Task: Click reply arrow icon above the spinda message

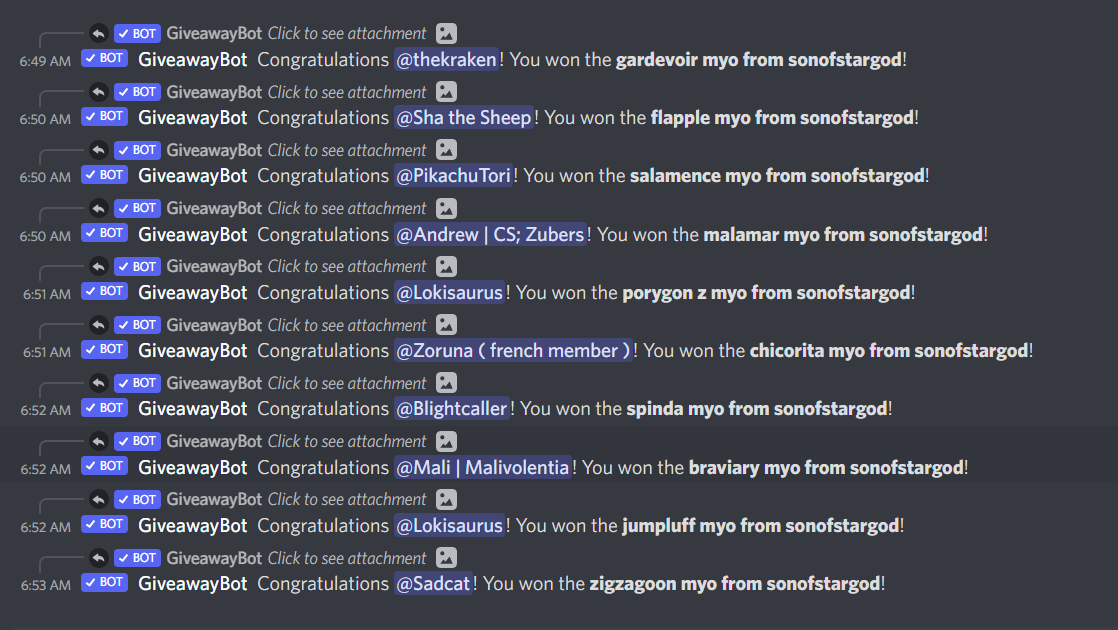Action: (x=98, y=383)
